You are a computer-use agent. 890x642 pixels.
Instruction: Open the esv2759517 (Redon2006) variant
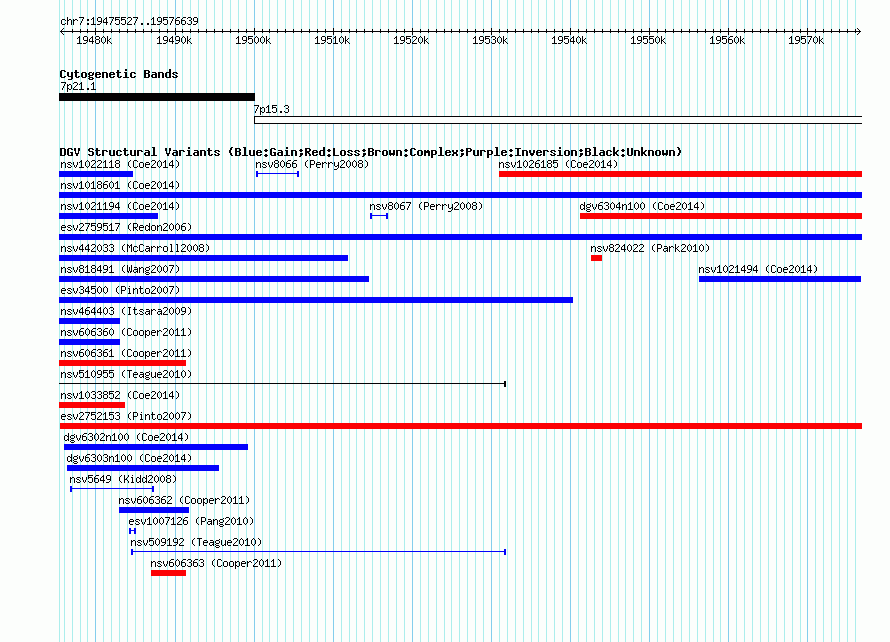coord(460,237)
